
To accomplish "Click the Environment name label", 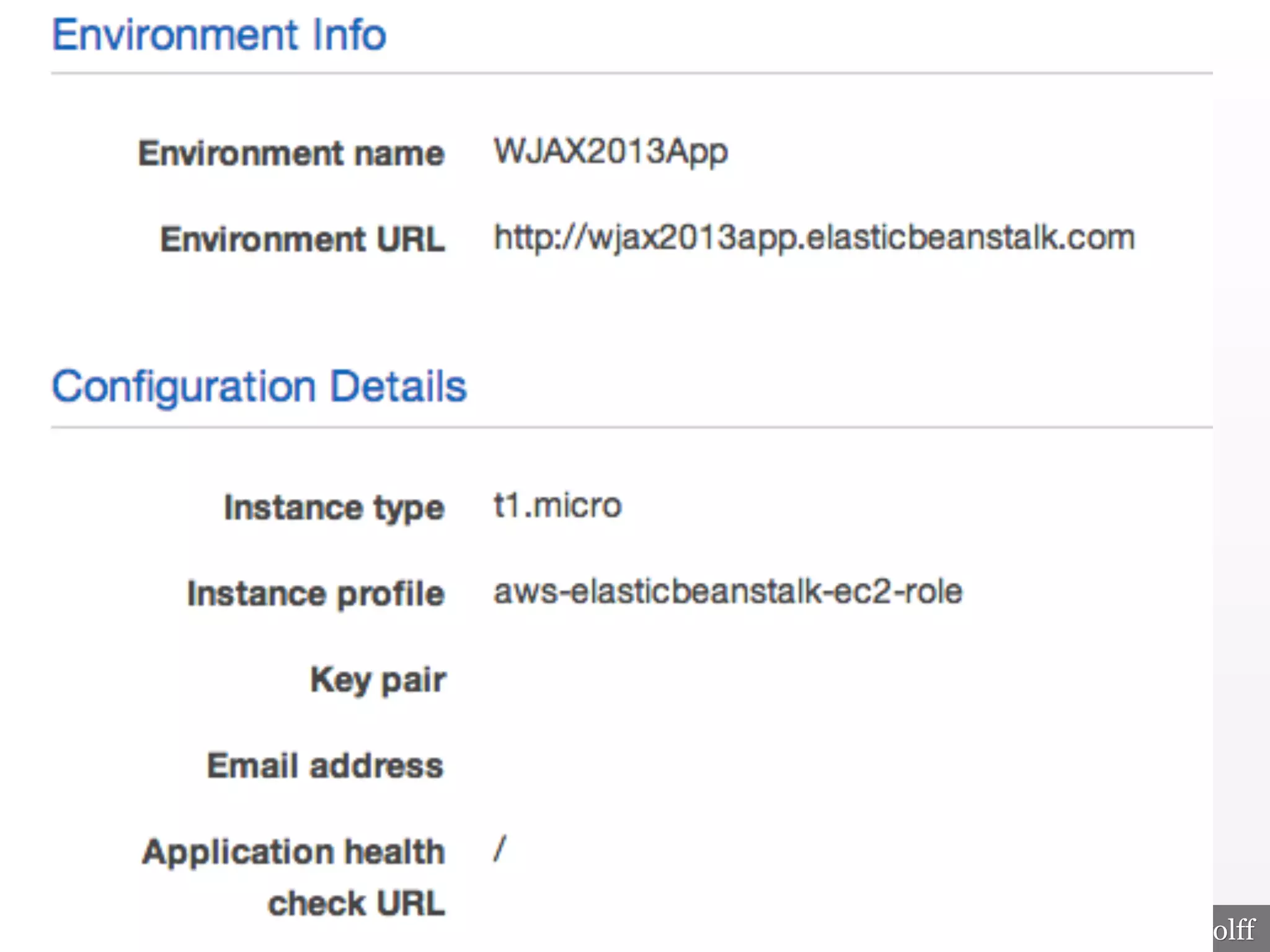I will 291,153.
